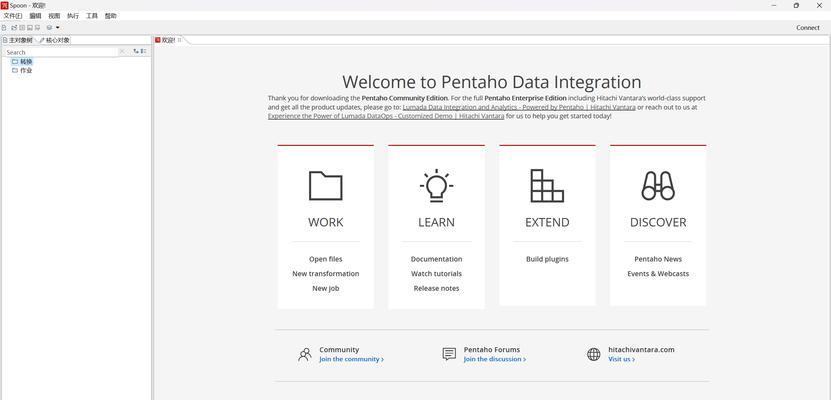
Task: Click the Save file toolbar icon
Action: (30, 28)
